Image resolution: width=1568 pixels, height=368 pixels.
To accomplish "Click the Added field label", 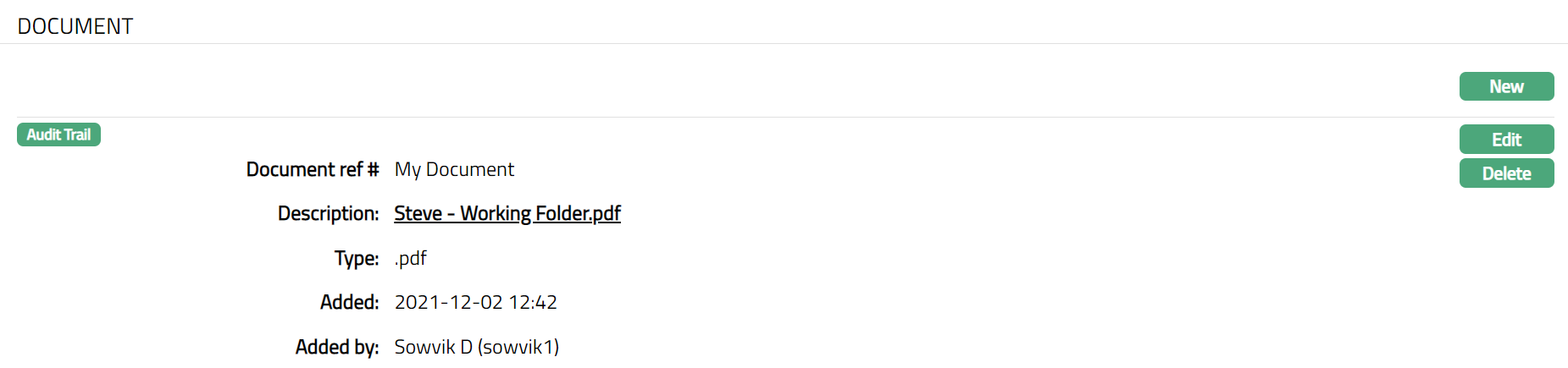I will click(349, 302).
